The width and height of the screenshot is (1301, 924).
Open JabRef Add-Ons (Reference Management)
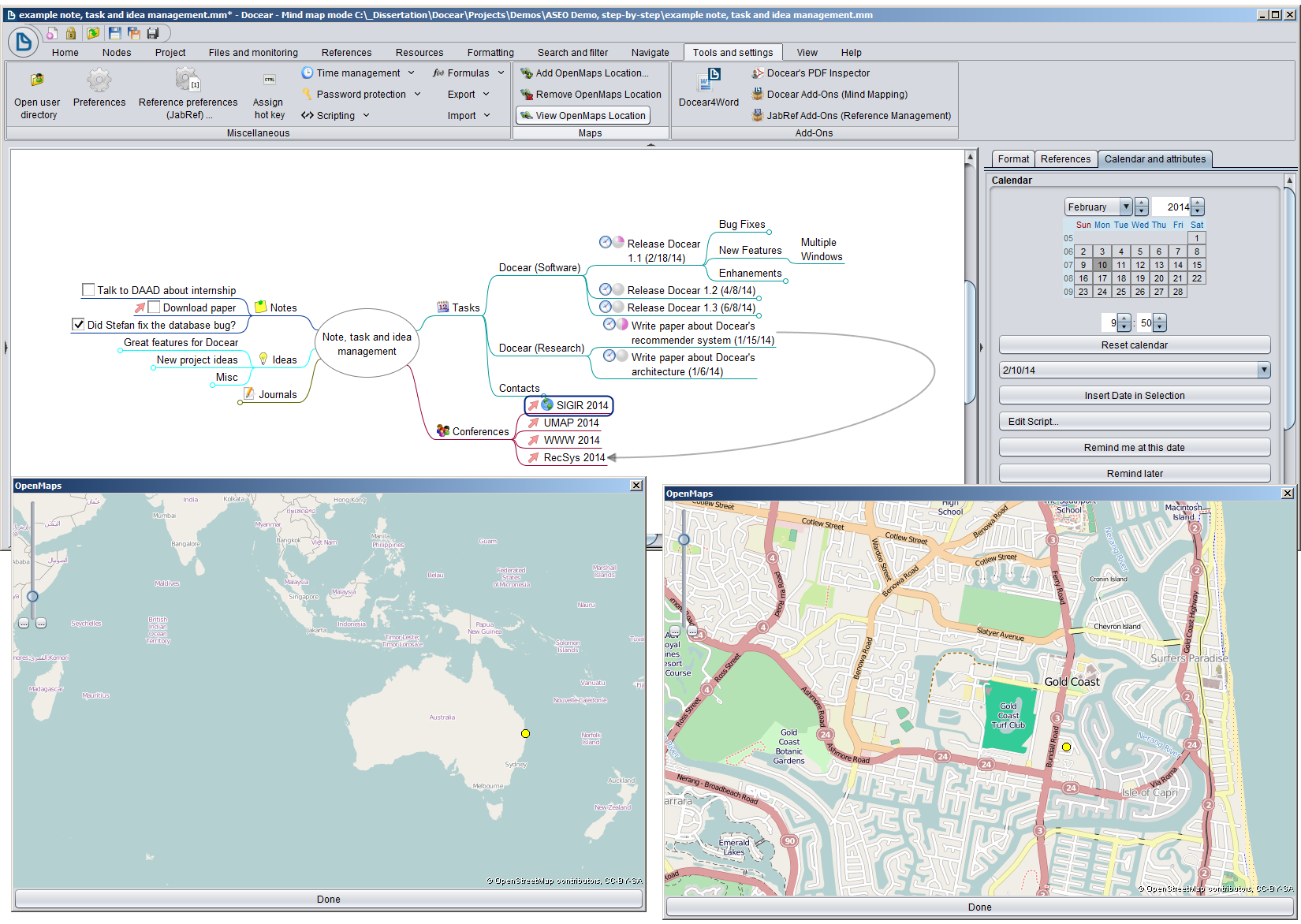[852, 116]
